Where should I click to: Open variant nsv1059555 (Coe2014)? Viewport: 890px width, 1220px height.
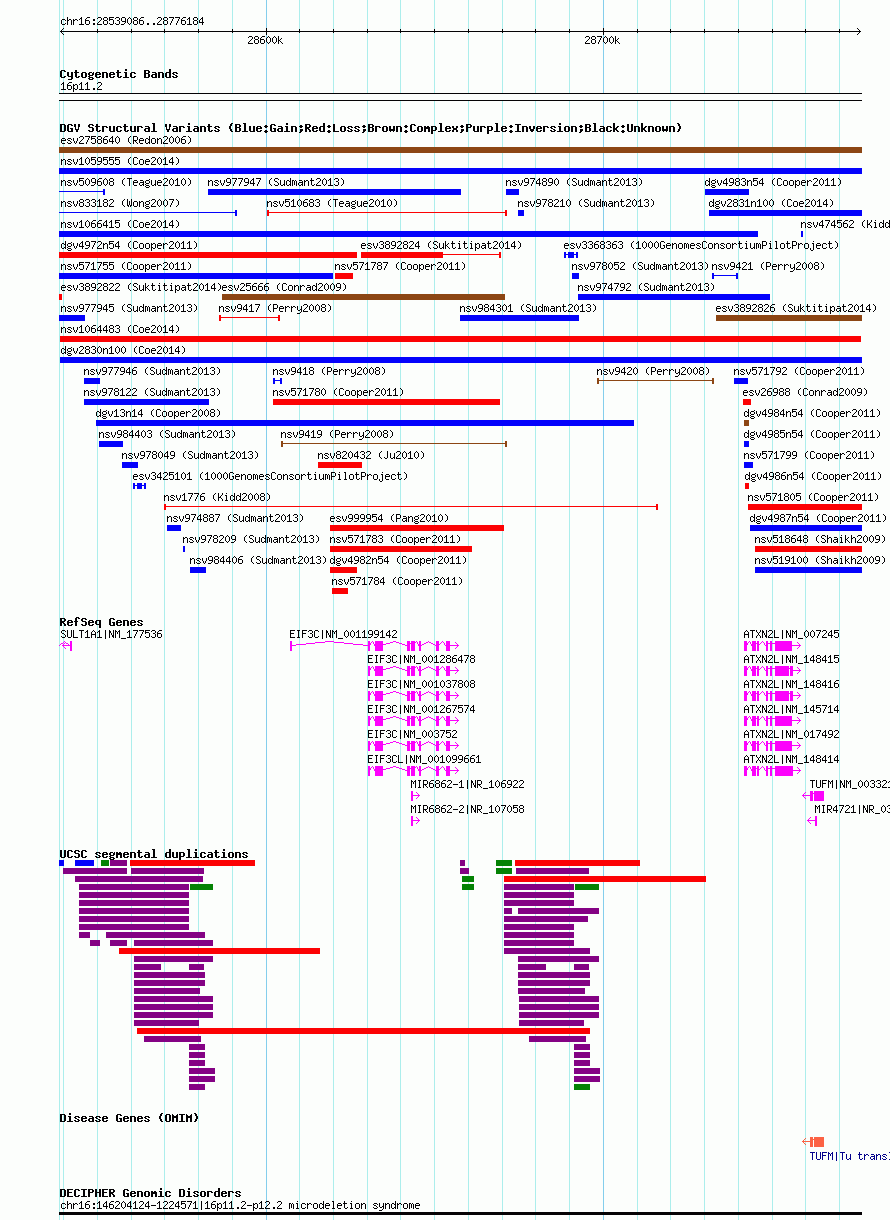120,161
